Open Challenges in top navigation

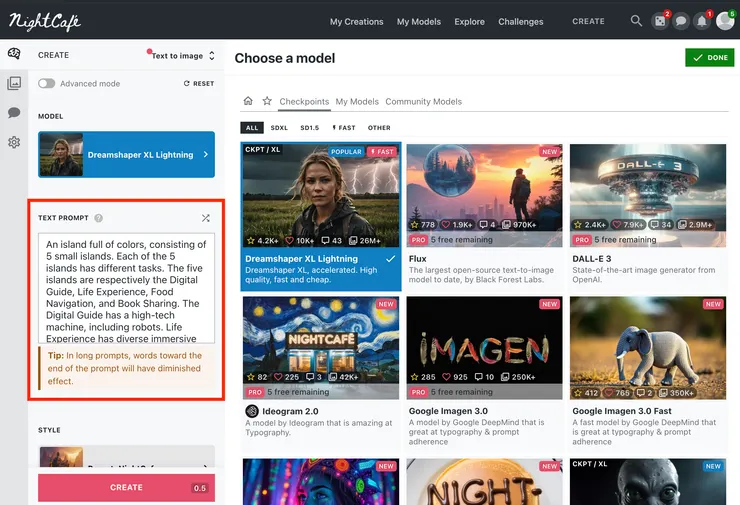pyautogui.click(x=521, y=22)
